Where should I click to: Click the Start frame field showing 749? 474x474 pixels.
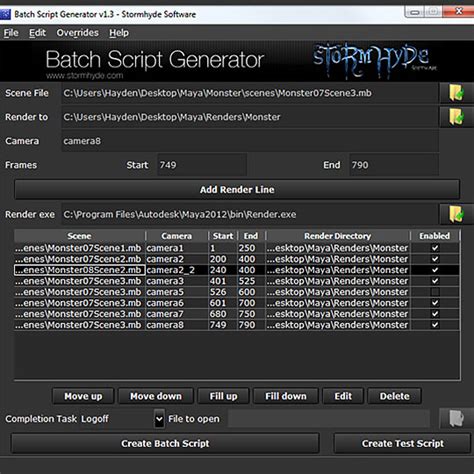click(202, 165)
